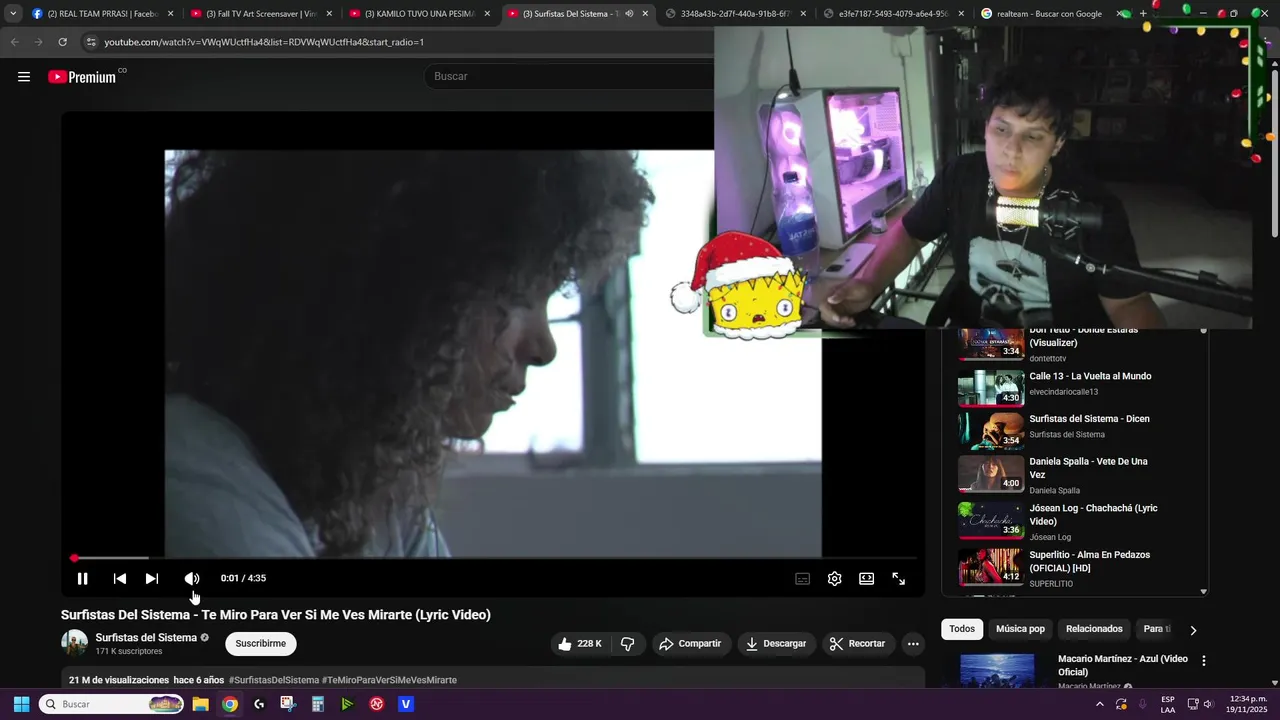Open options for Macario Martínez Azul video
This screenshot has width=1280, height=720.
pyautogui.click(x=1204, y=661)
